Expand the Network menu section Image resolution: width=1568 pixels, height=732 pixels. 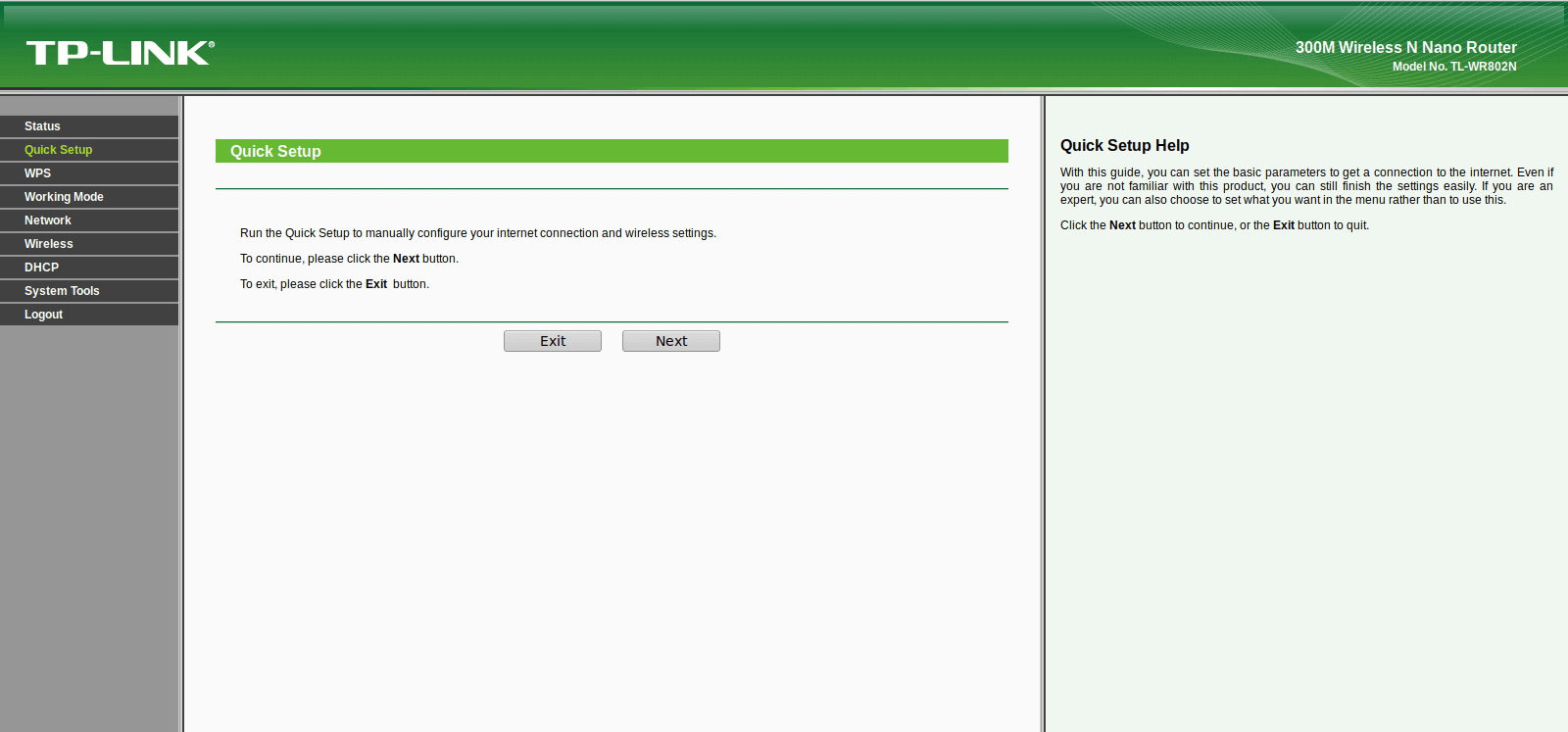89,220
